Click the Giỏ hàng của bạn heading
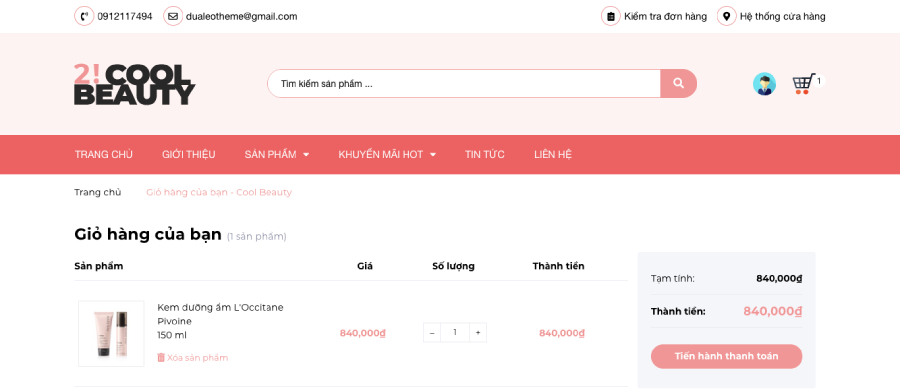Viewport: 900px width, 389px height. click(x=148, y=234)
